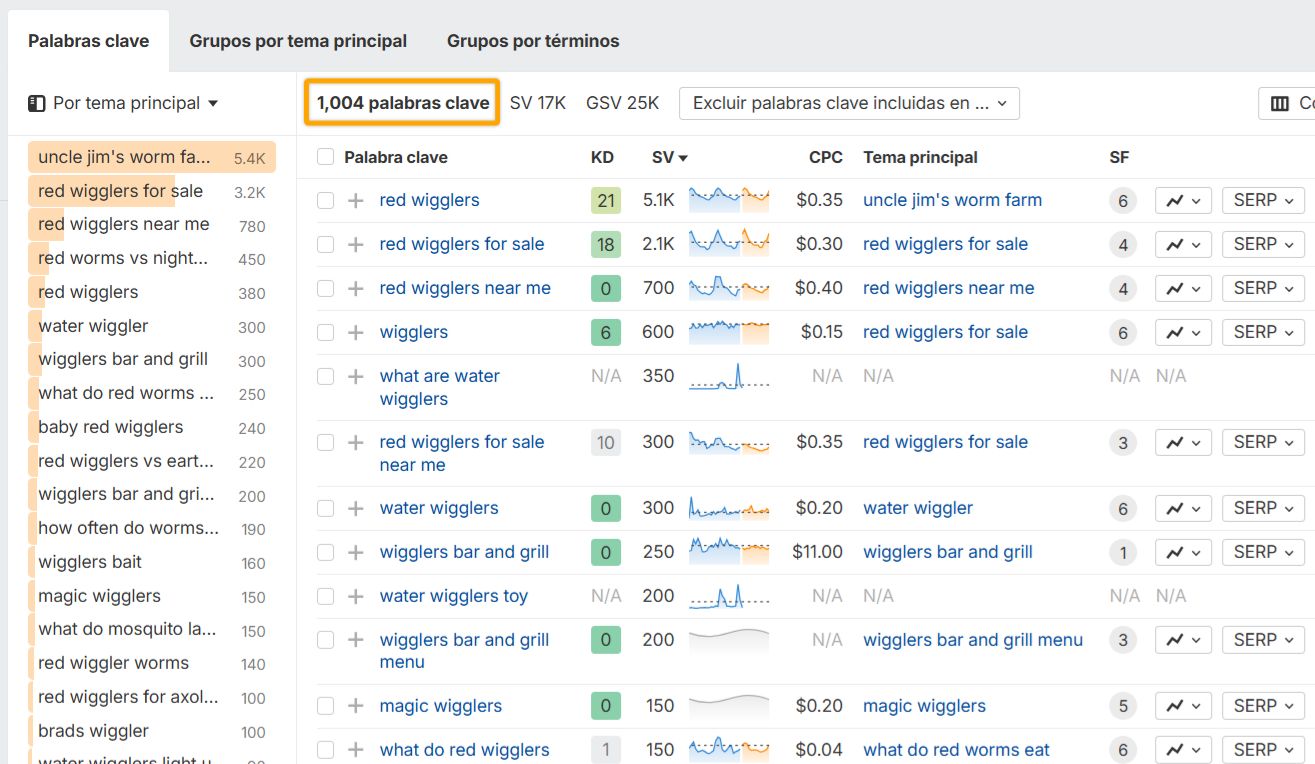Viewport: 1315px width, 764px height.
Task: Open SERP dropdown for 'red wigglers' row
Action: coord(1262,201)
